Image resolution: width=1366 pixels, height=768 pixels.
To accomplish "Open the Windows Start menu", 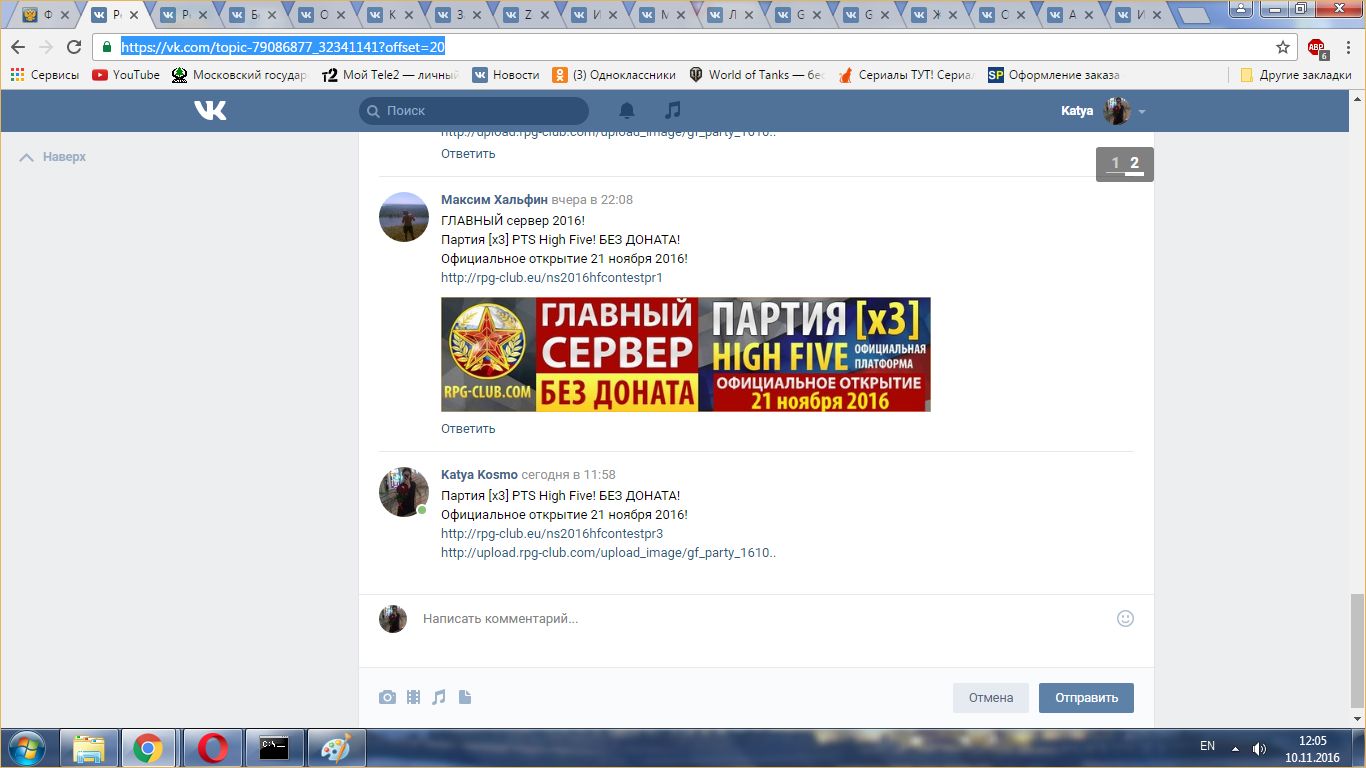I will point(25,748).
